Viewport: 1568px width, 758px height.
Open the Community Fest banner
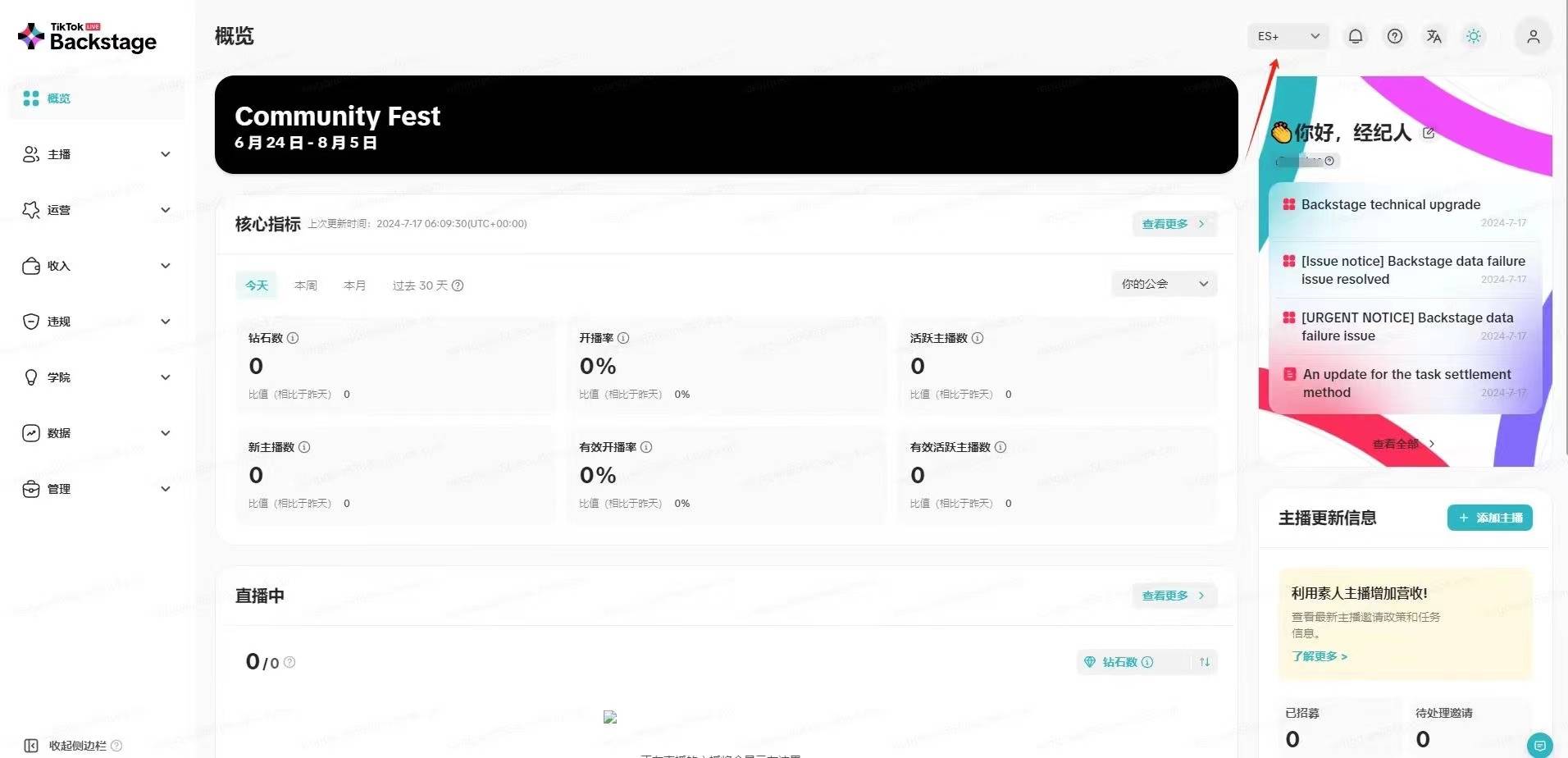click(x=726, y=125)
